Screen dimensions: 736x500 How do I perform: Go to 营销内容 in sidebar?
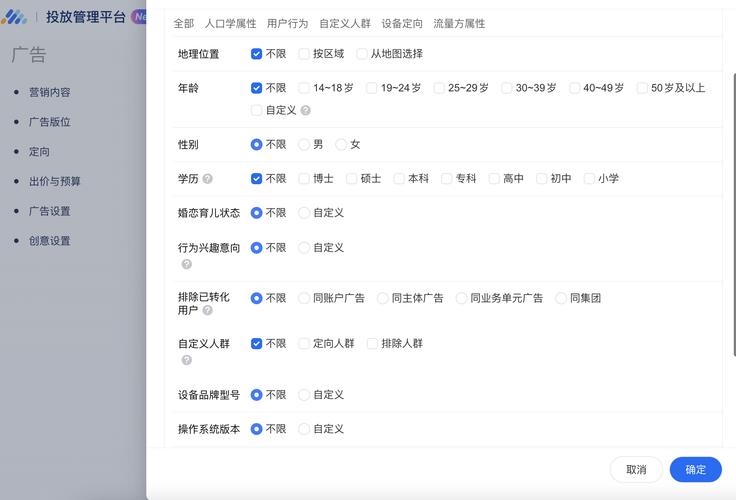point(49,92)
